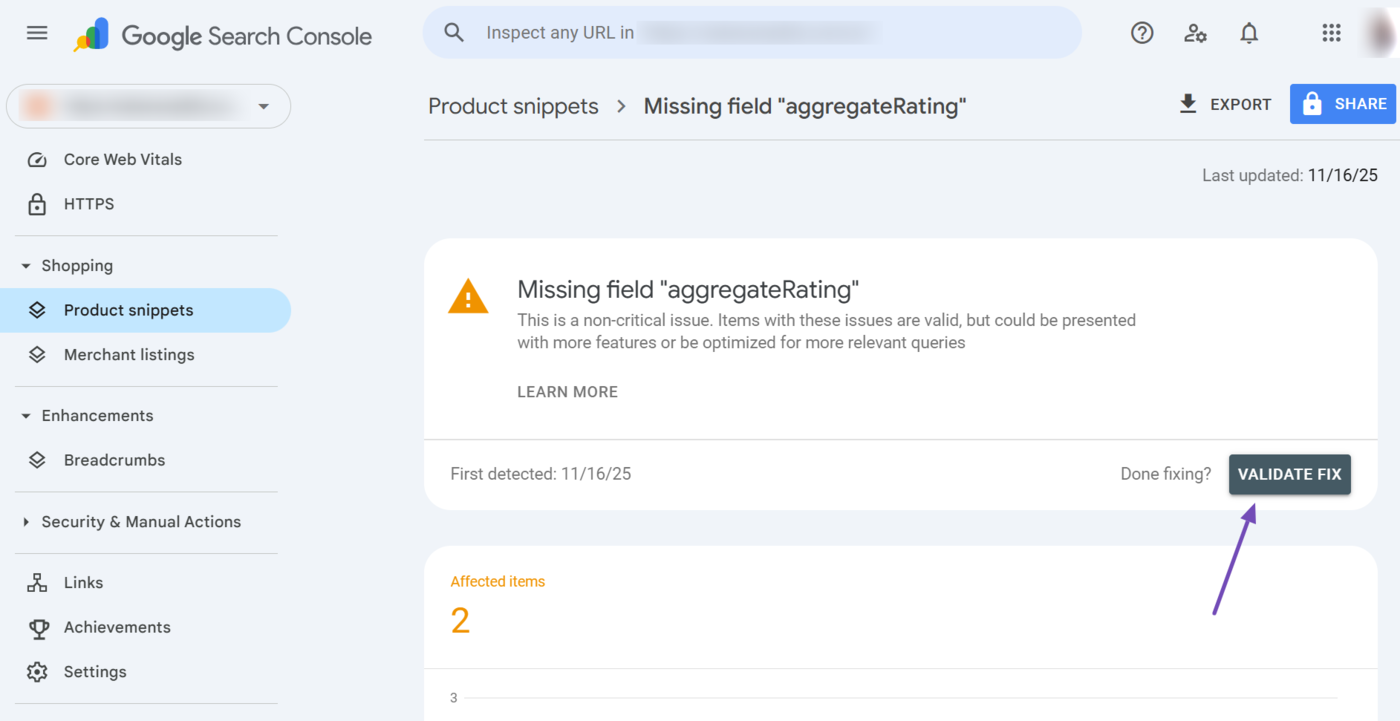Open the property selector dropdown
The image size is (1400, 721).
pos(262,106)
